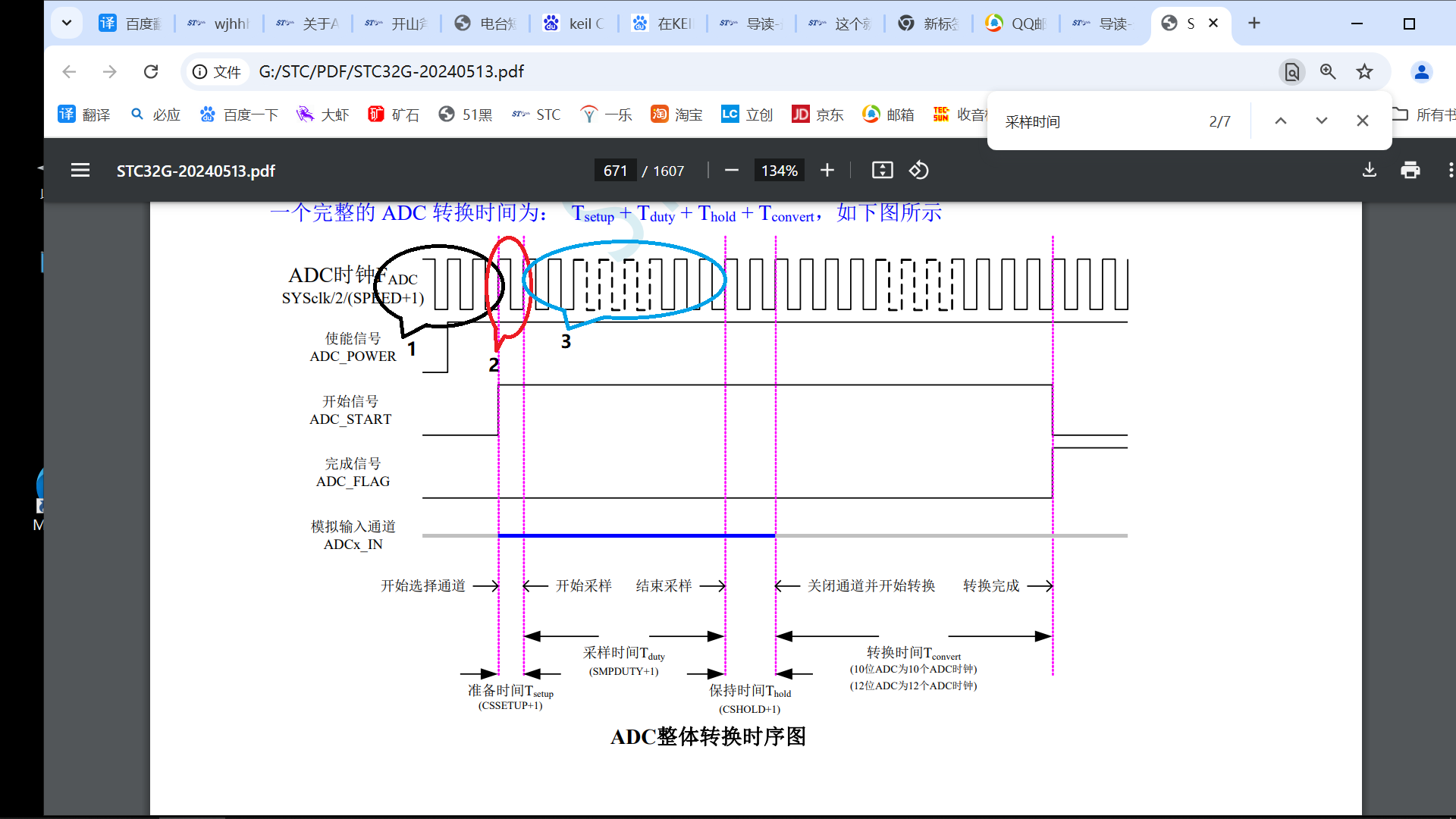This screenshot has width=1456, height=819.
Task: Rotate the PDF counterclockwise
Action: click(919, 171)
